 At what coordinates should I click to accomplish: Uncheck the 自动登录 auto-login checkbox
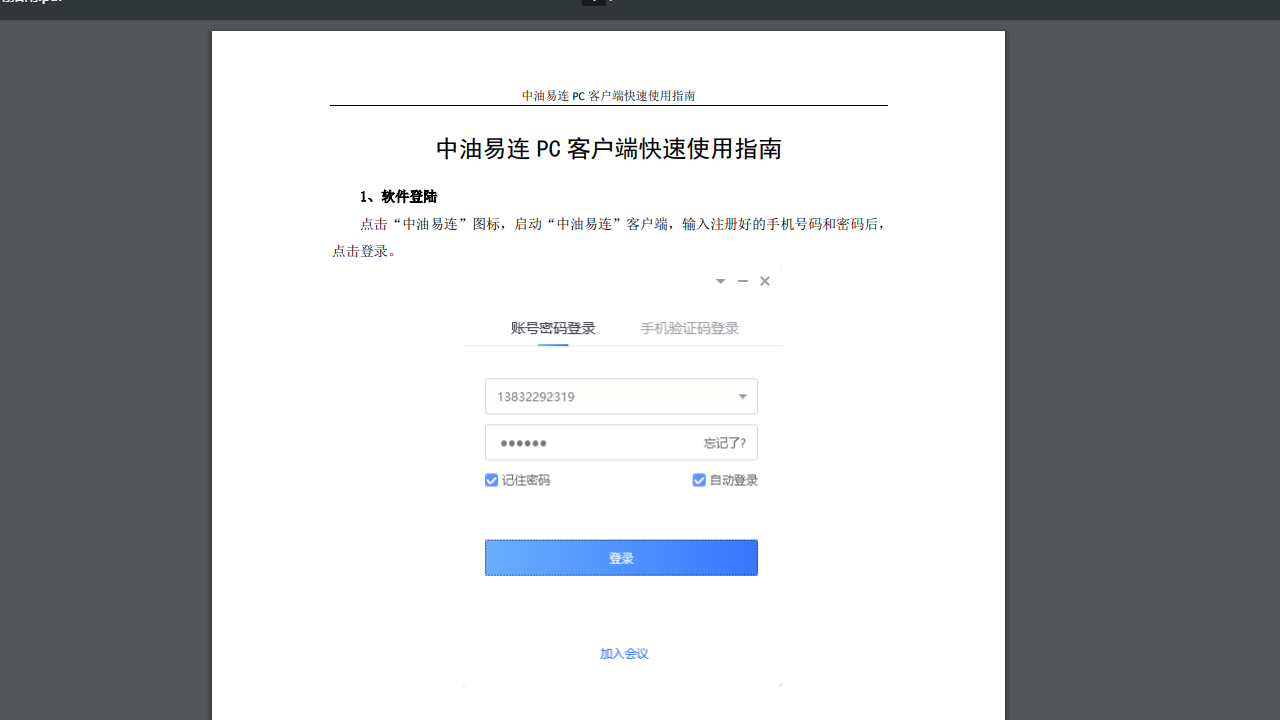pos(698,480)
